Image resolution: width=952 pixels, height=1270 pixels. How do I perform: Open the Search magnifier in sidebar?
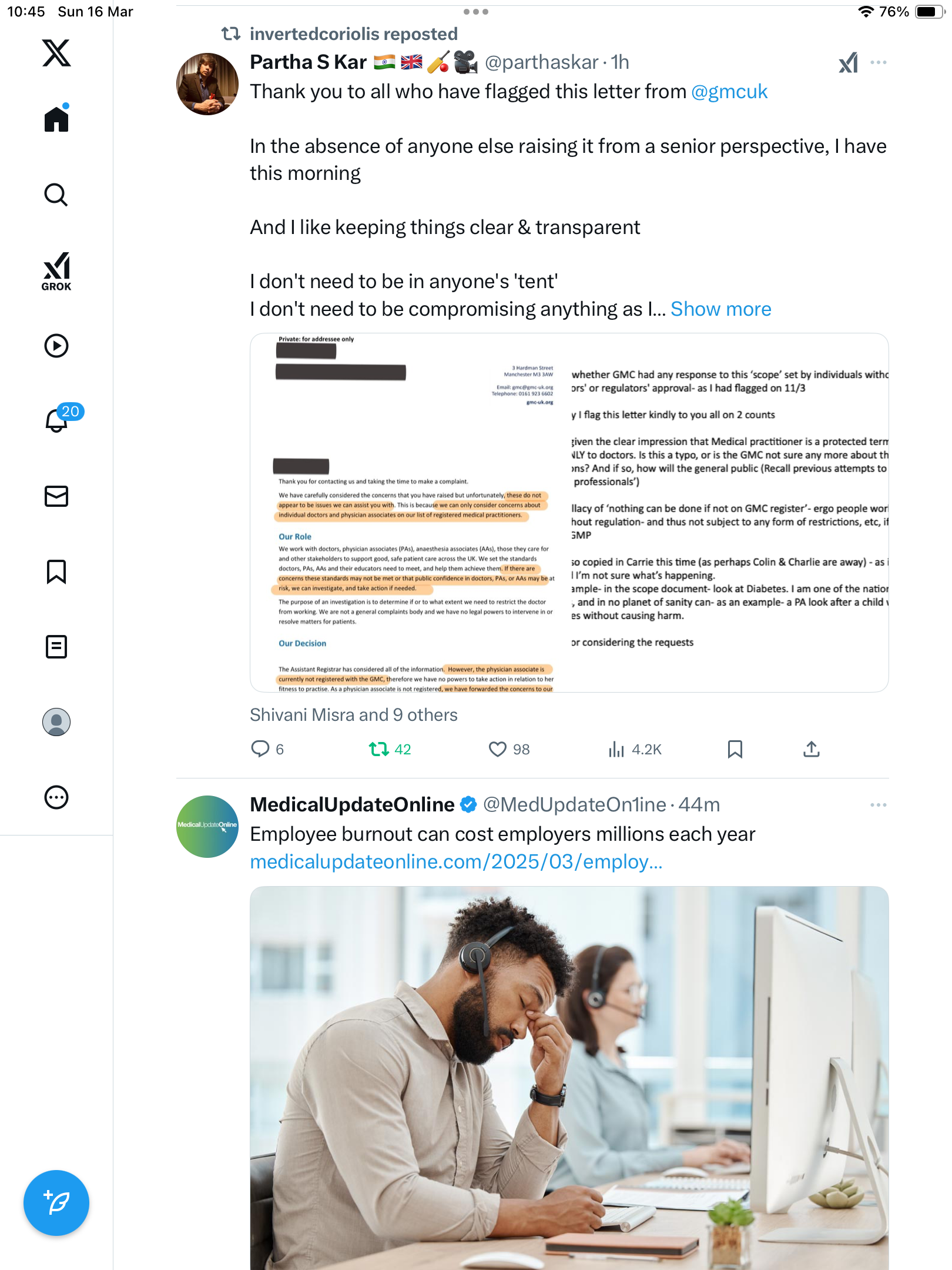(56, 195)
